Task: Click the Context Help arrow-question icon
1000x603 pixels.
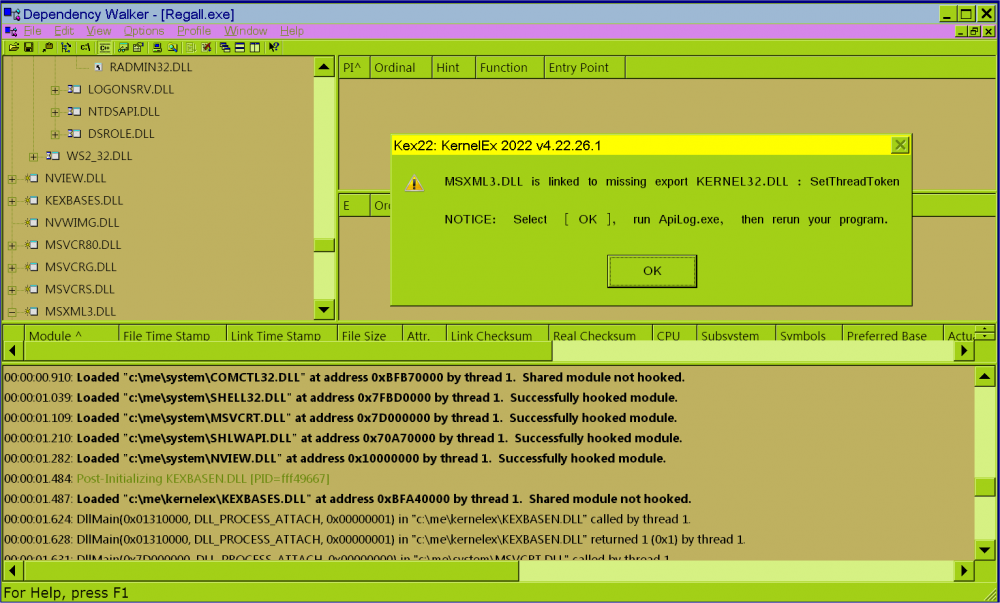Action: (274, 47)
